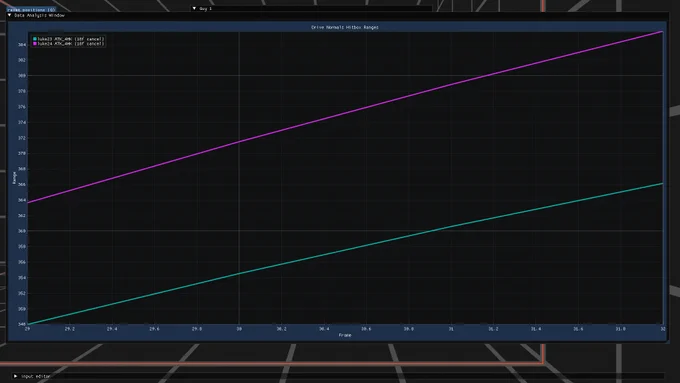The width and height of the screenshot is (680, 383).
Task: Click x-axis tick label 32
Action: 663,329
